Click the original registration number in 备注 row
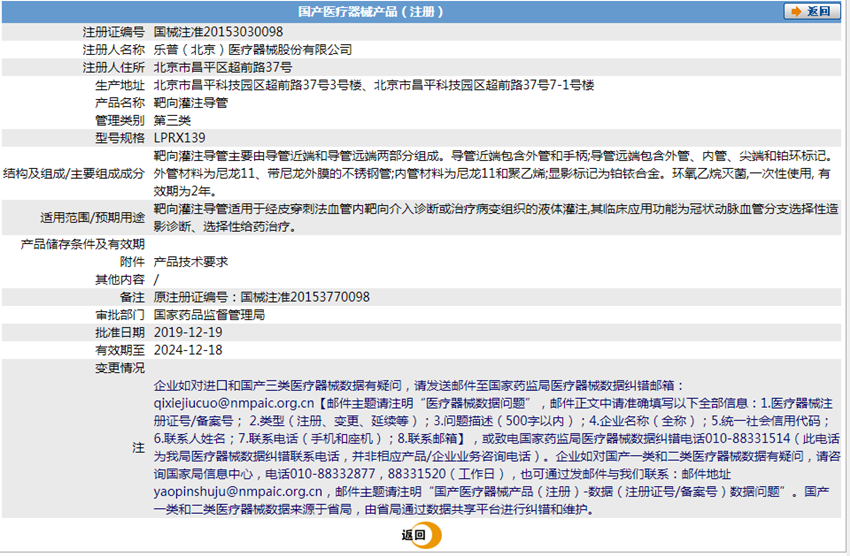Image resolution: width=850 pixels, height=556 pixels. [x=262, y=297]
